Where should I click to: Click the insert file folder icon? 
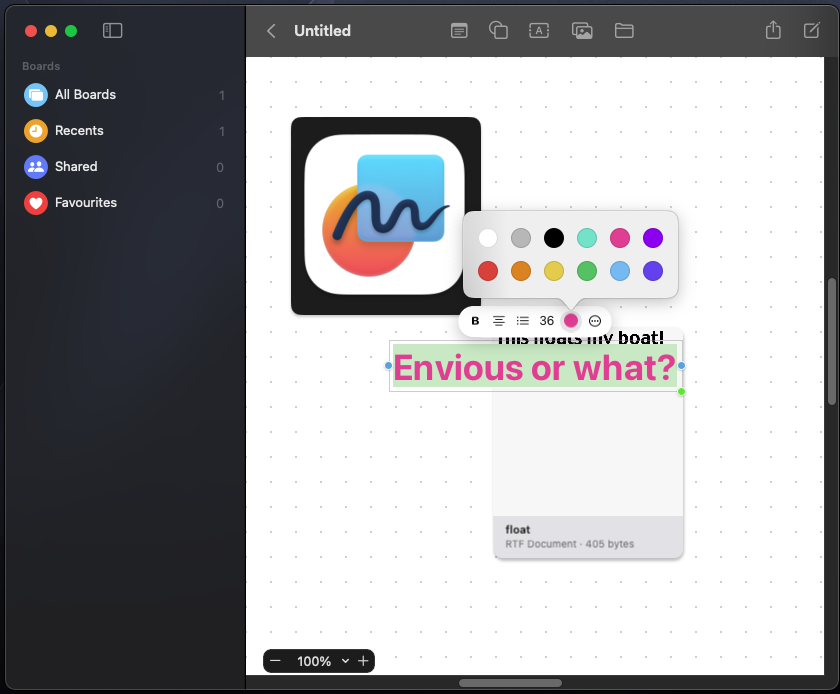click(x=624, y=31)
